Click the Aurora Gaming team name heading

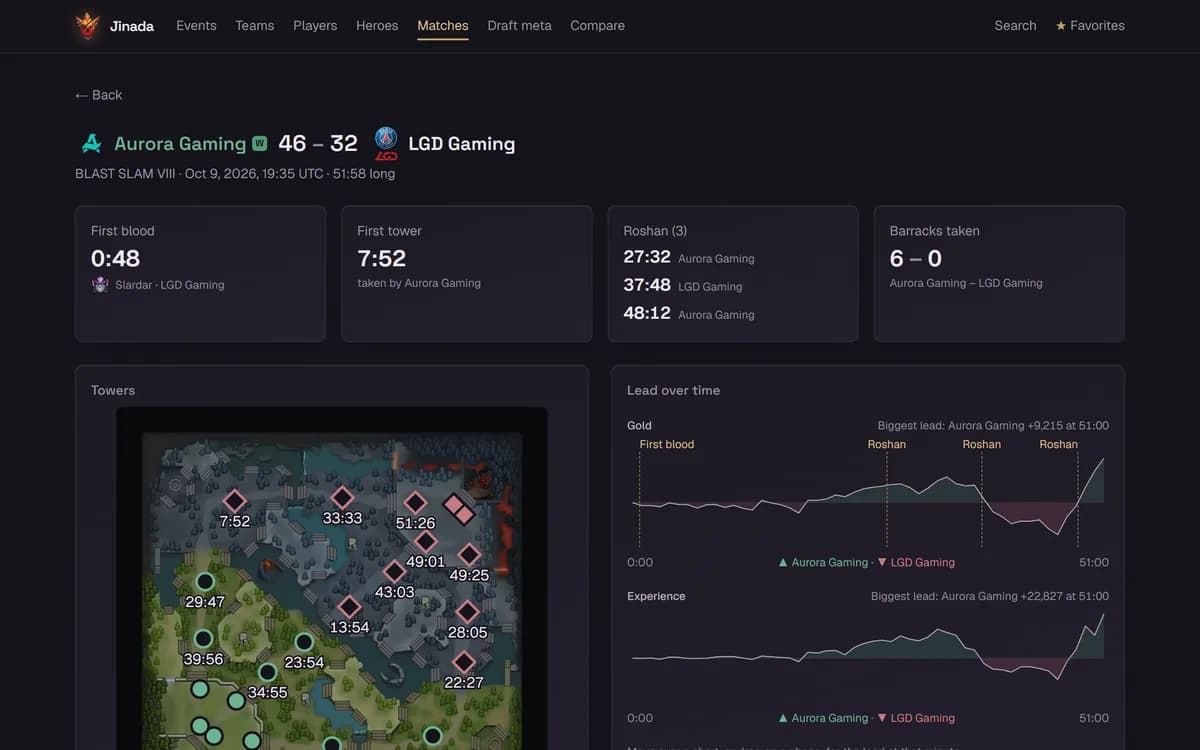(x=180, y=144)
